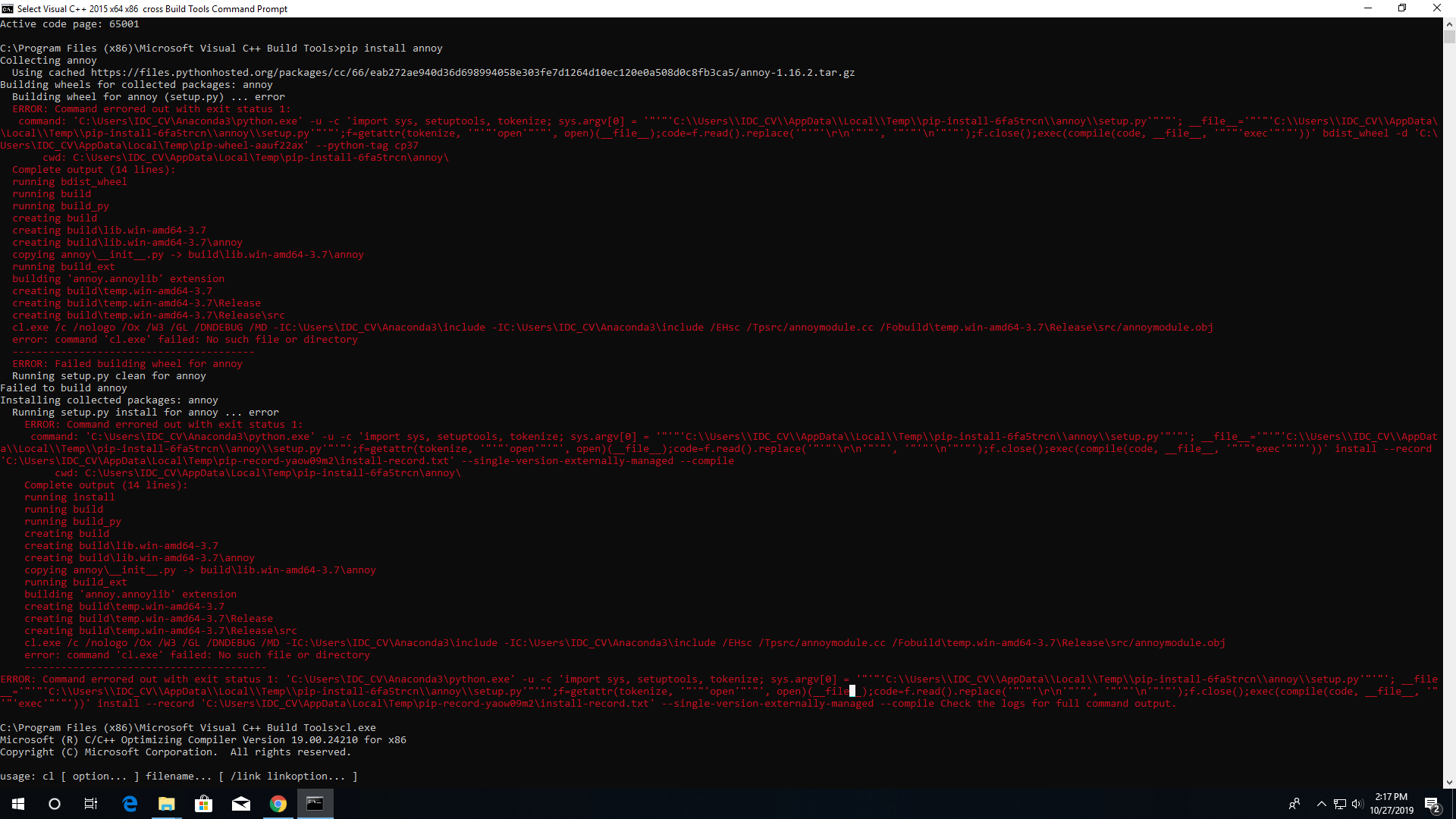Minimize the Command Prompt window

pos(1367,8)
